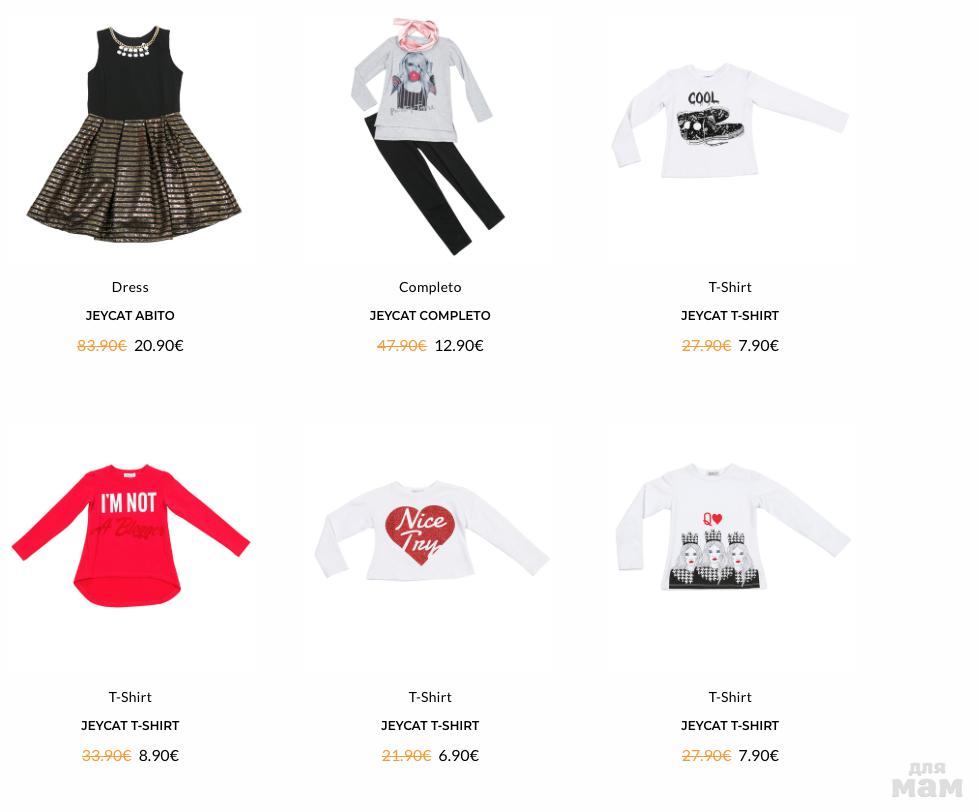Open JEYCAT T-SHIRT link under COOL shirt
The width and height of the screenshot is (978, 812).
pos(730,316)
